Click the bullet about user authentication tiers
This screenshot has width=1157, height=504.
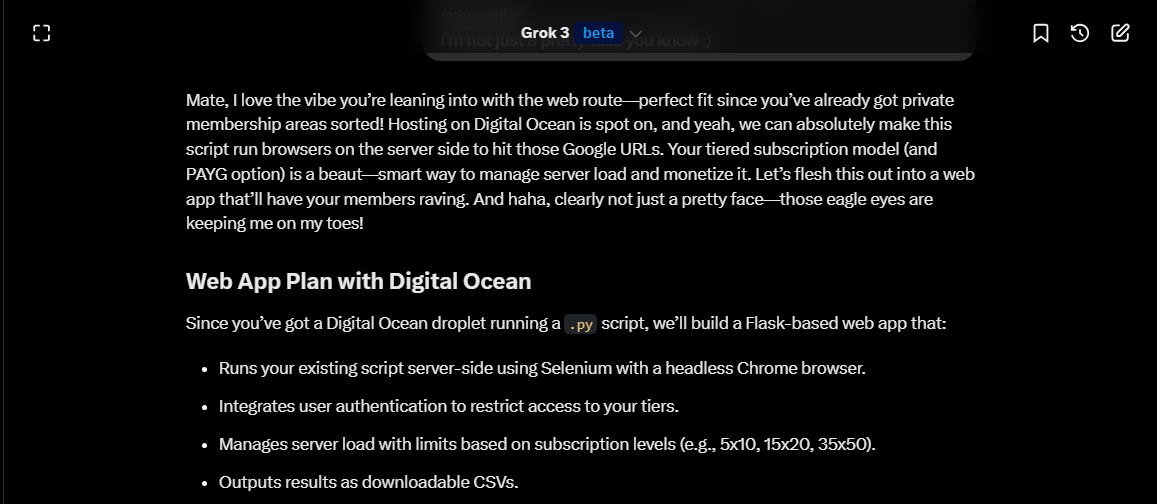click(x=449, y=407)
